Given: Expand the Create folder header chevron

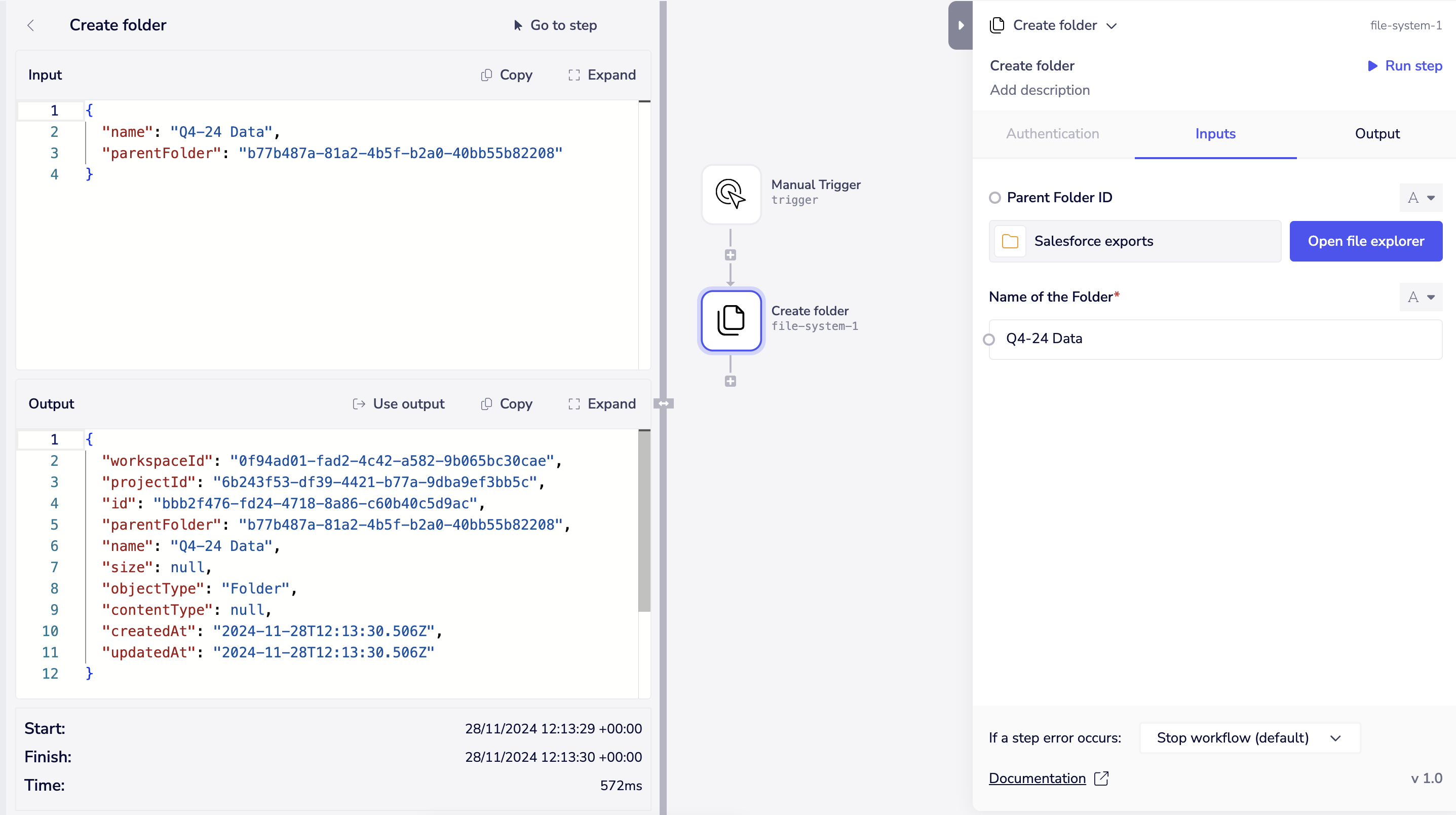Looking at the screenshot, I should pos(1111,26).
